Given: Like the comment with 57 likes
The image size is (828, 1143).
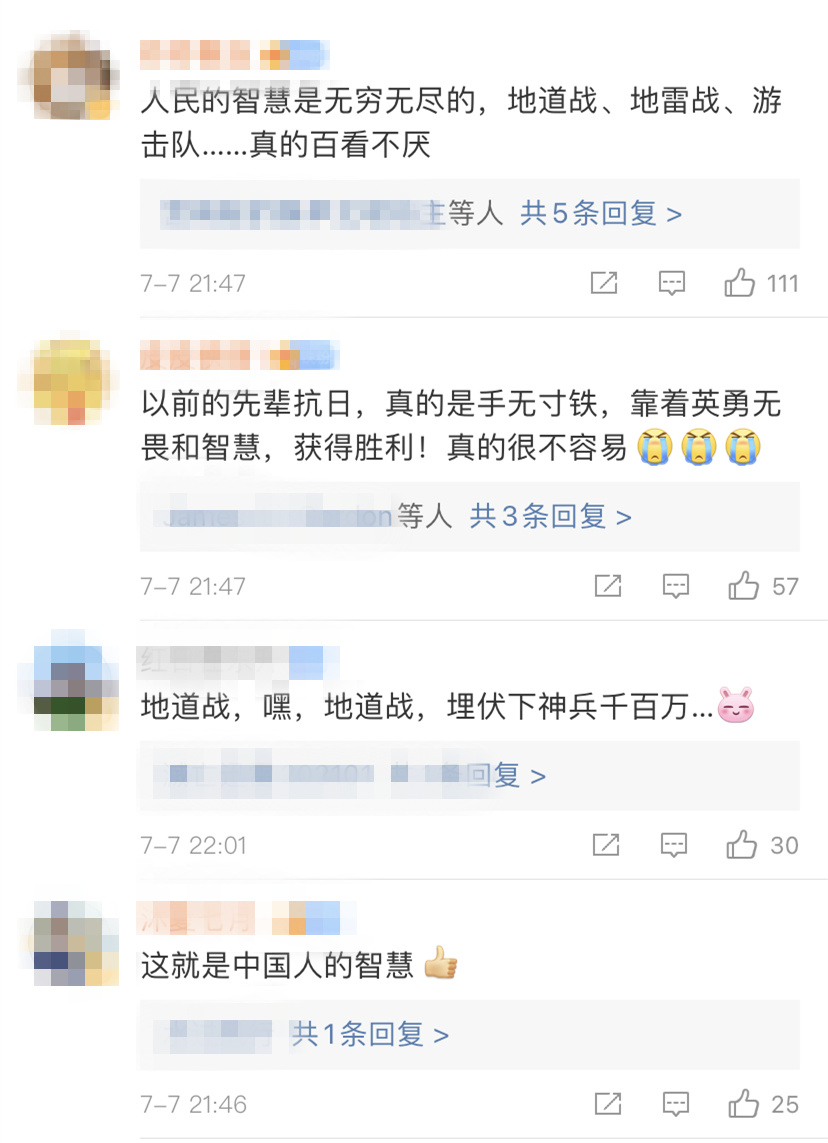Looking at the screenshot, I should coord(743,585).
